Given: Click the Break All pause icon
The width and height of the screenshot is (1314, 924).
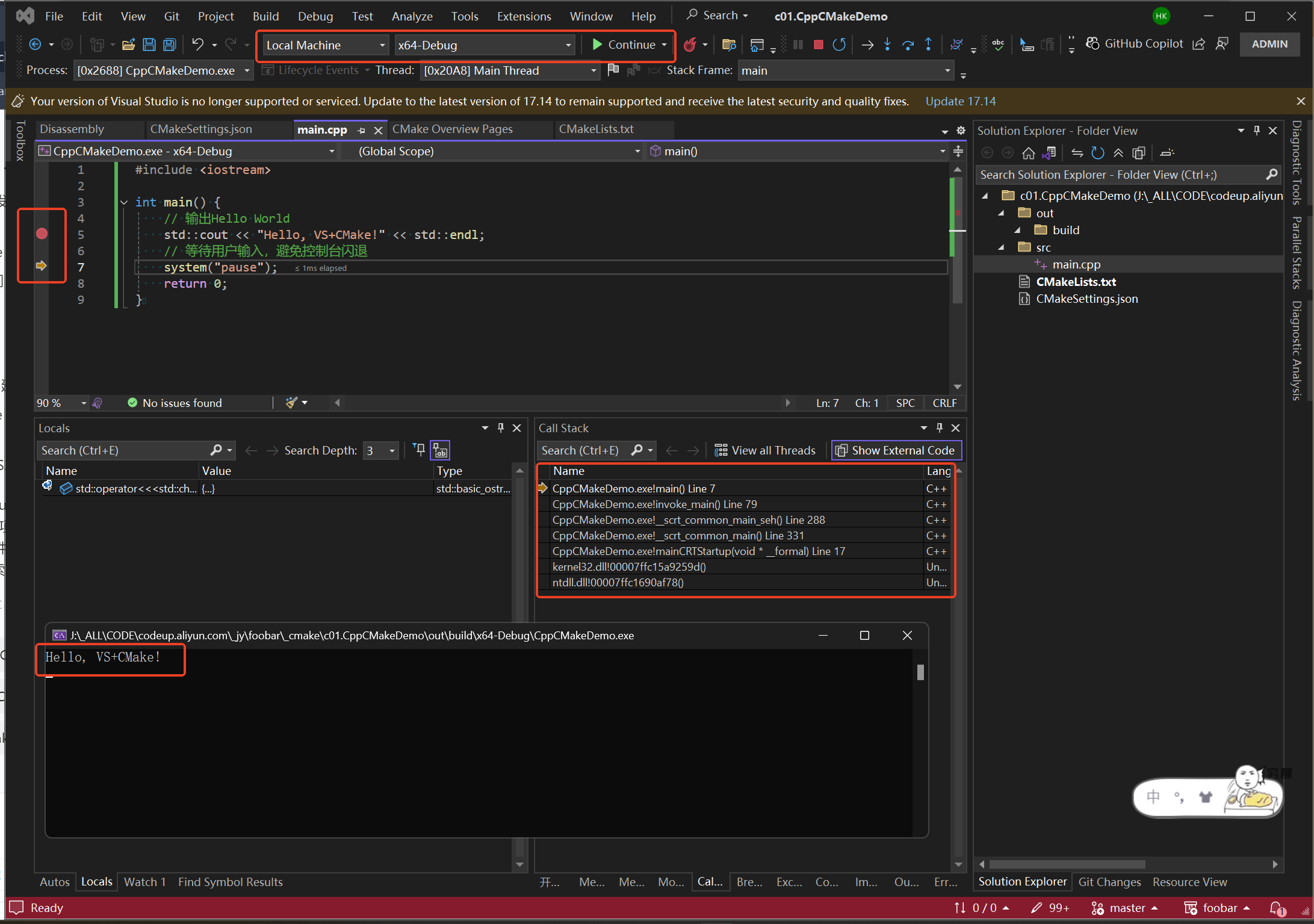Looking at the screenshot, I should click(x=798, y=45).
